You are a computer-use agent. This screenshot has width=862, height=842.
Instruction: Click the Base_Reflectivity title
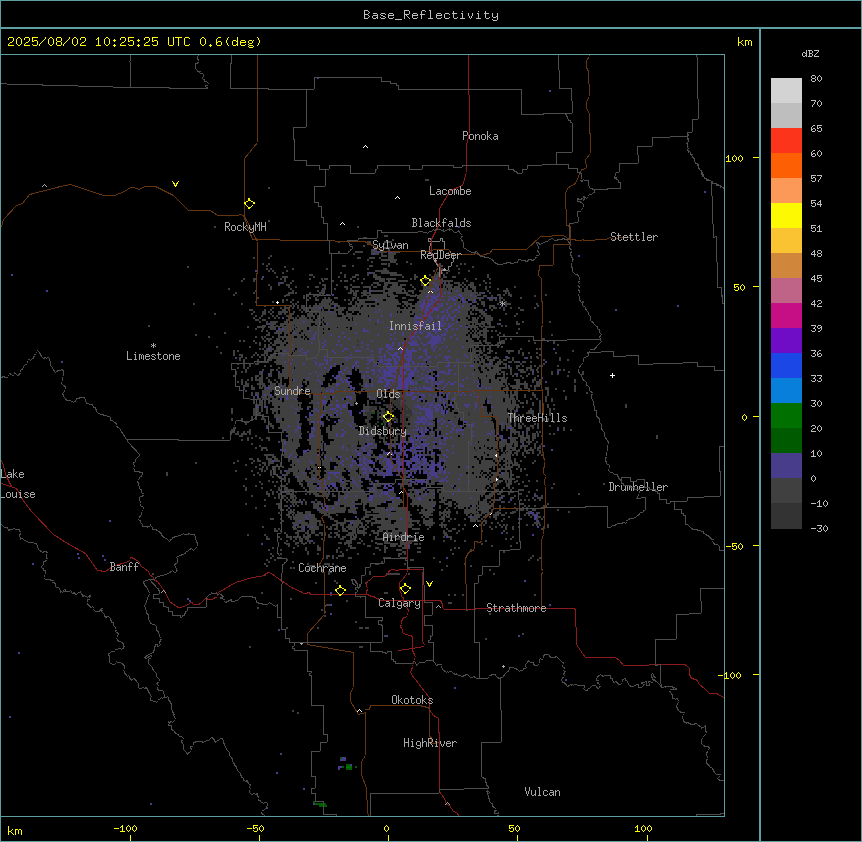(431, 15)
